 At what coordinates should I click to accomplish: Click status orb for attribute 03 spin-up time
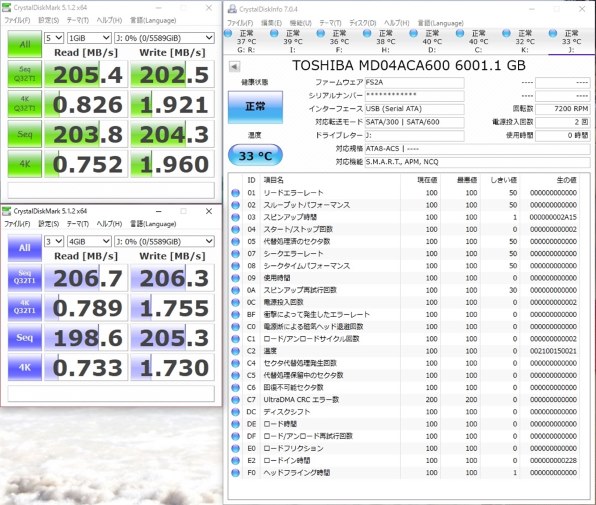point(236,217)
